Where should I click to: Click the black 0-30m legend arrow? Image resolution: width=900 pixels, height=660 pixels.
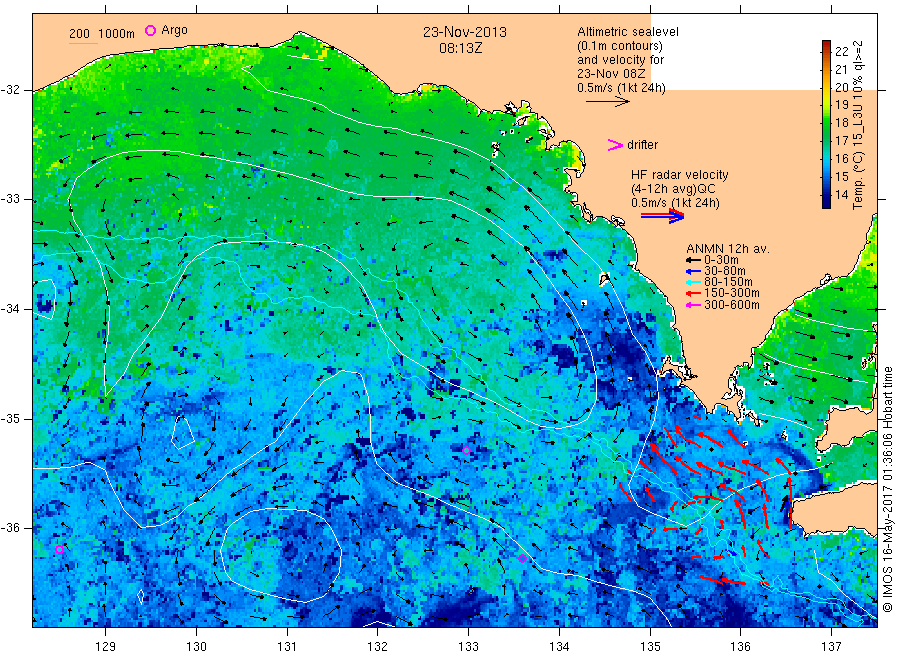[x=693, y=260]
